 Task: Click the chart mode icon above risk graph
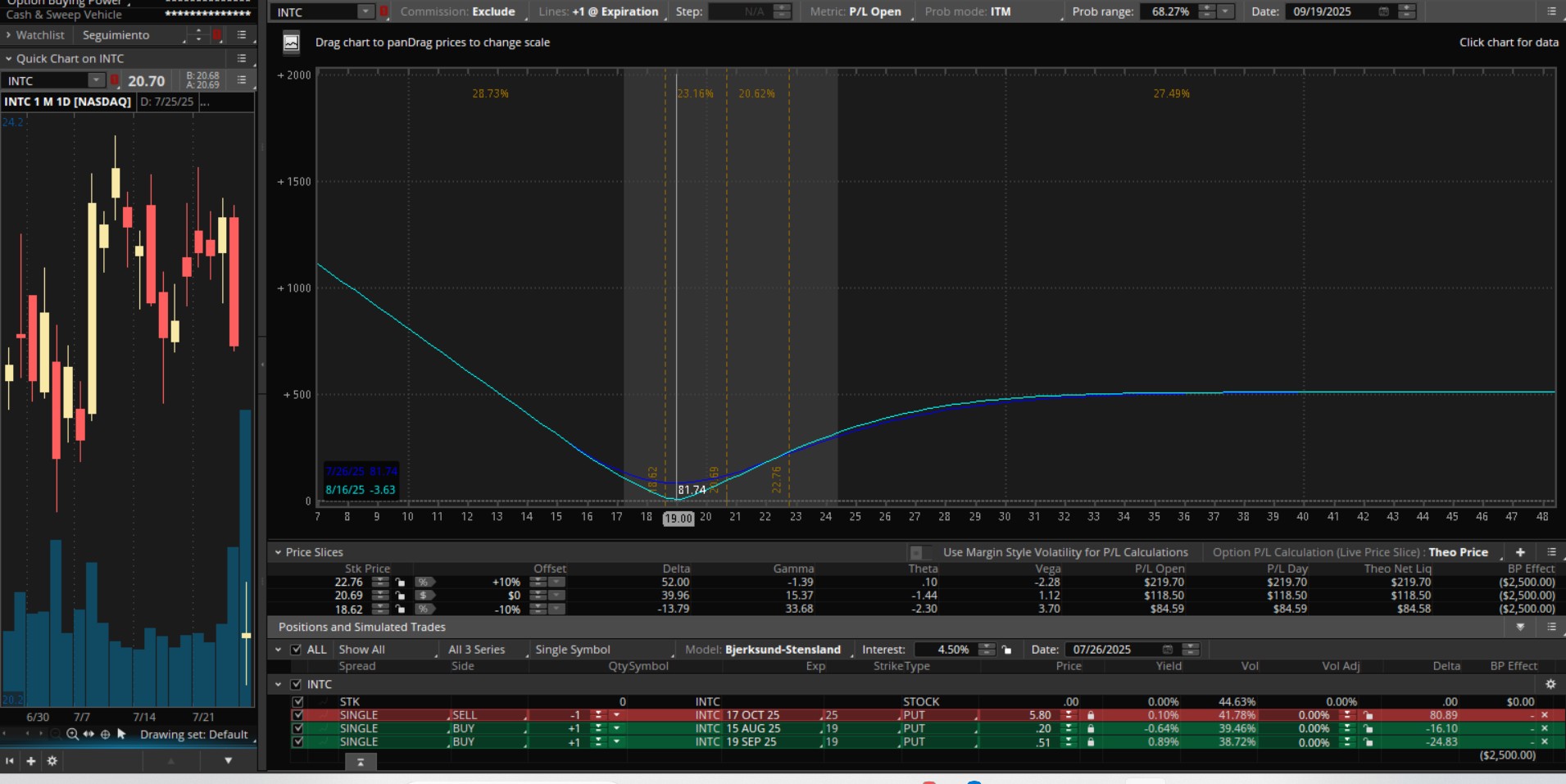pyautogui.click(x=291, y=43)
